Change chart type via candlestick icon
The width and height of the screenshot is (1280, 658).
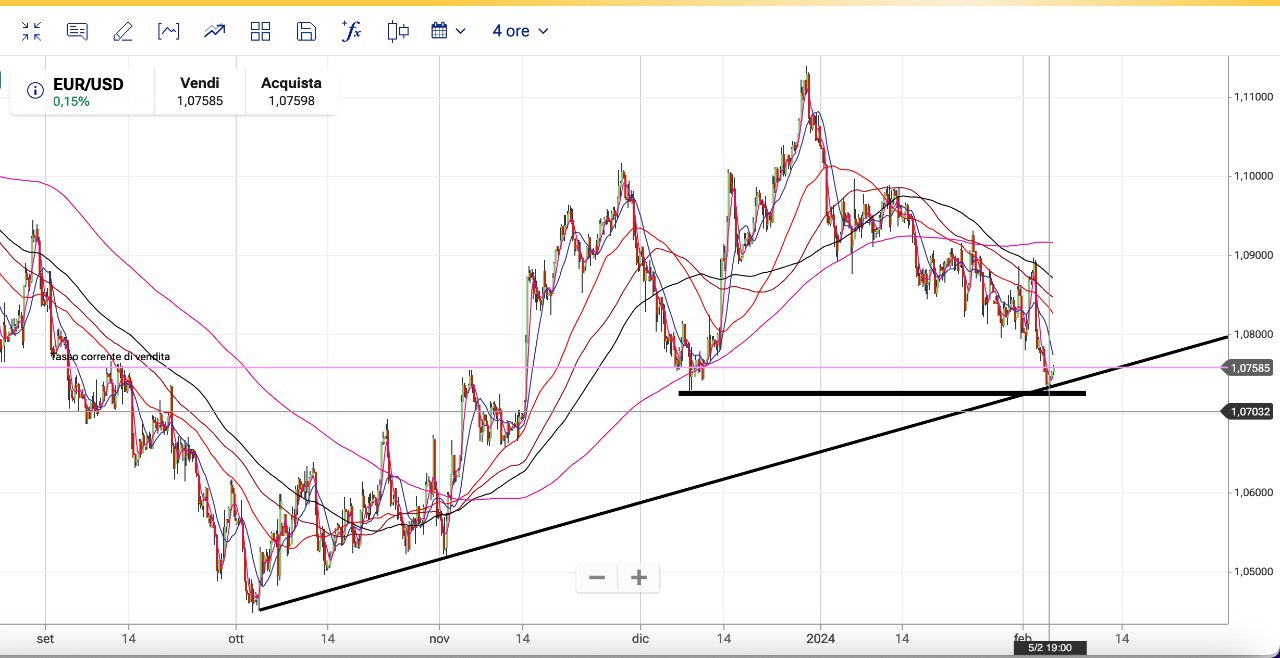(398, 31)
